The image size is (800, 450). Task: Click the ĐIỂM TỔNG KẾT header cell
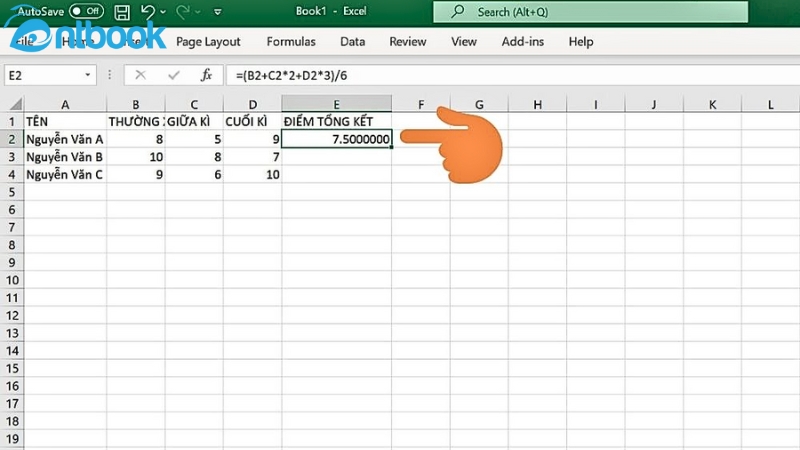click(337, 121)
